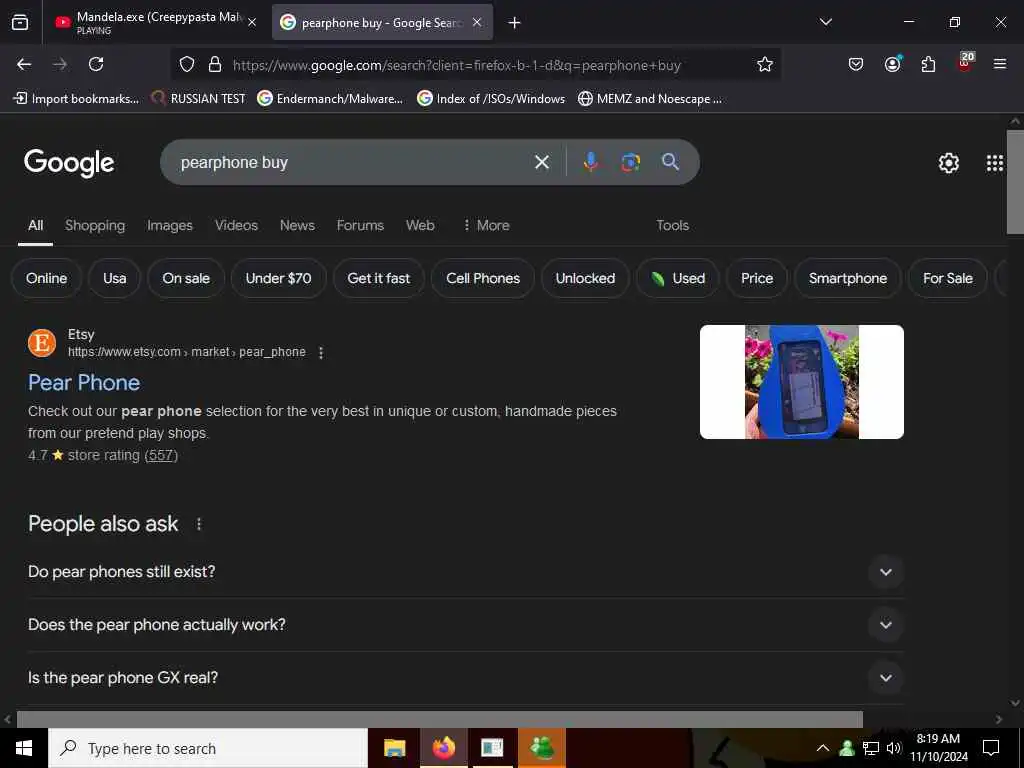1024x768 pixels.
Task: Open the More search categories menu
Action: tap(486, 225)
